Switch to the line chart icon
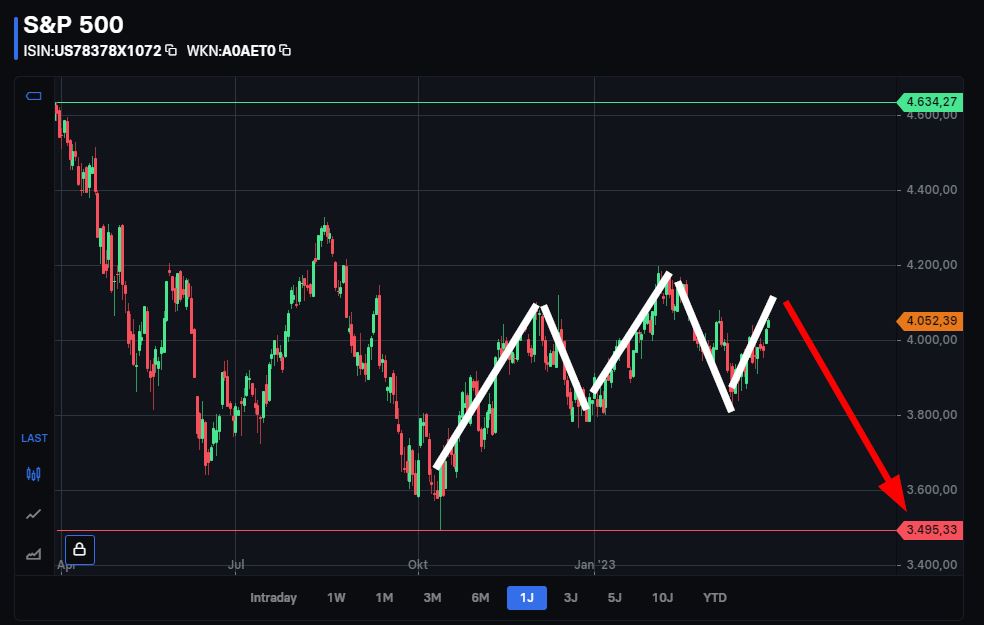984x625 pixels. click(33, 512)
